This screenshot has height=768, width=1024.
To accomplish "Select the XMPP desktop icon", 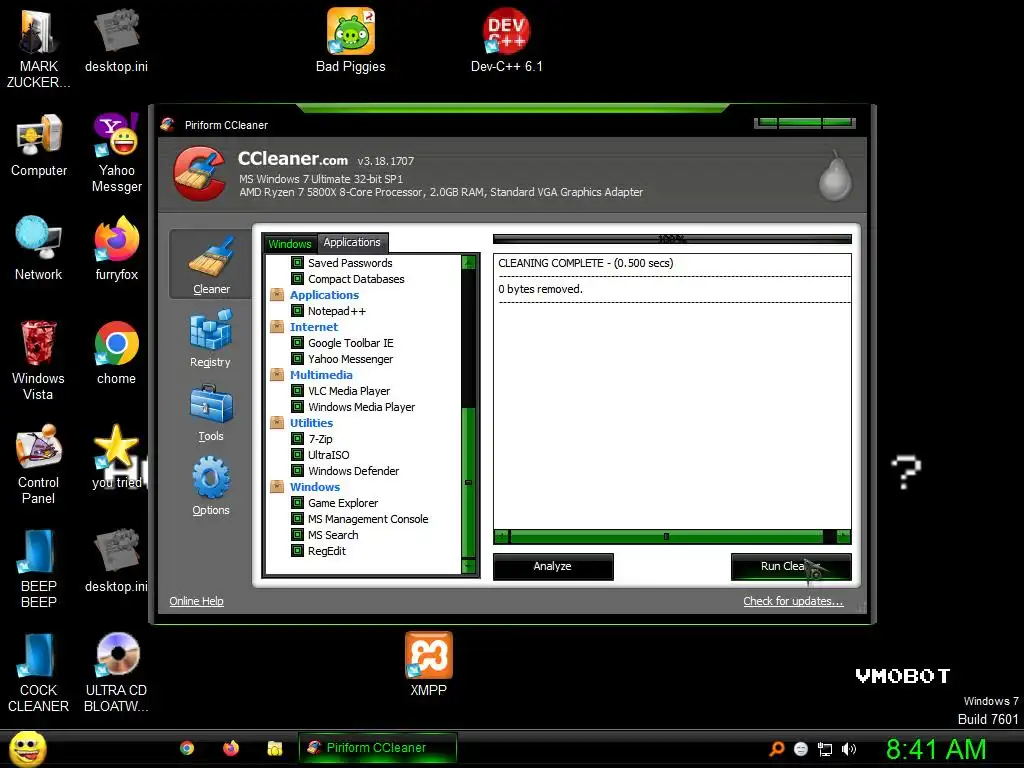I will 428,664.
